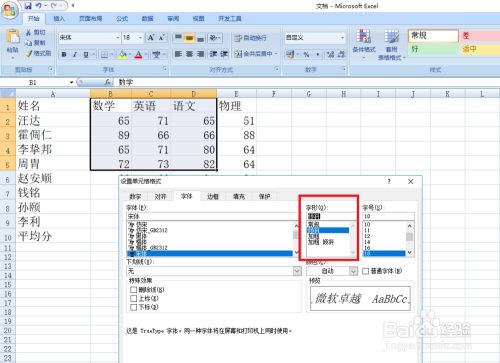The height and width of the screenshot is (363, 500).
Task: Select Bold in font style list
Action: (x=314, y=236)
